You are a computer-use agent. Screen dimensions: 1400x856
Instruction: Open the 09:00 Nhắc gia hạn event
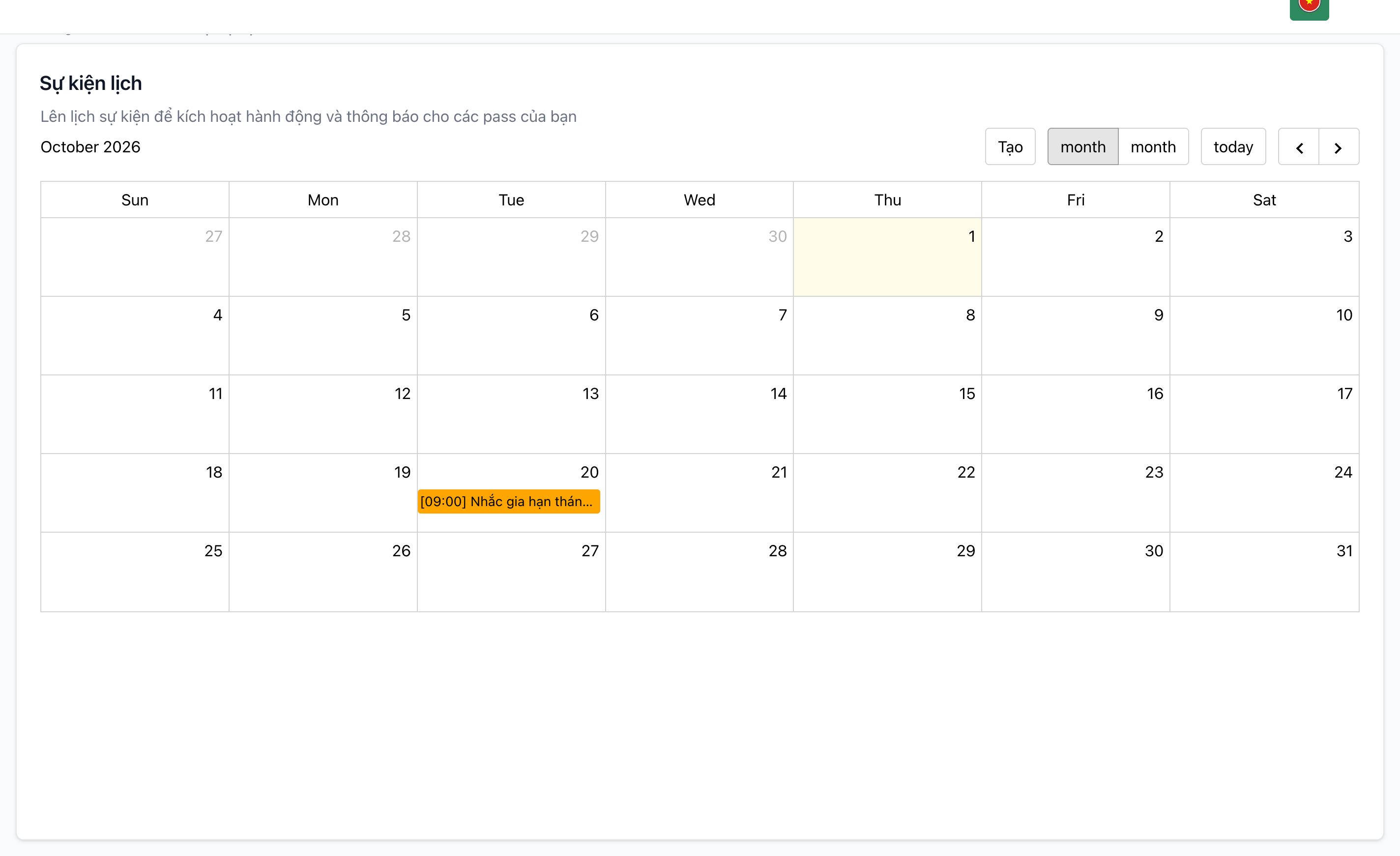508,502
